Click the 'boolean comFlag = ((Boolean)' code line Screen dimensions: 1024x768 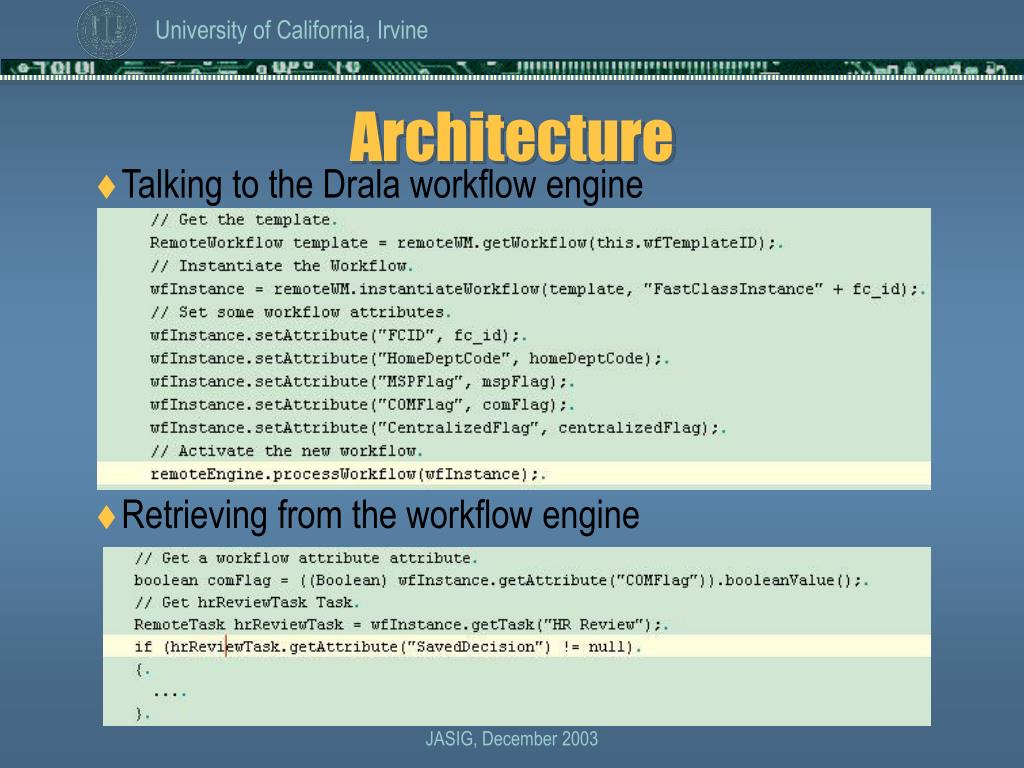tap(501, 581)
